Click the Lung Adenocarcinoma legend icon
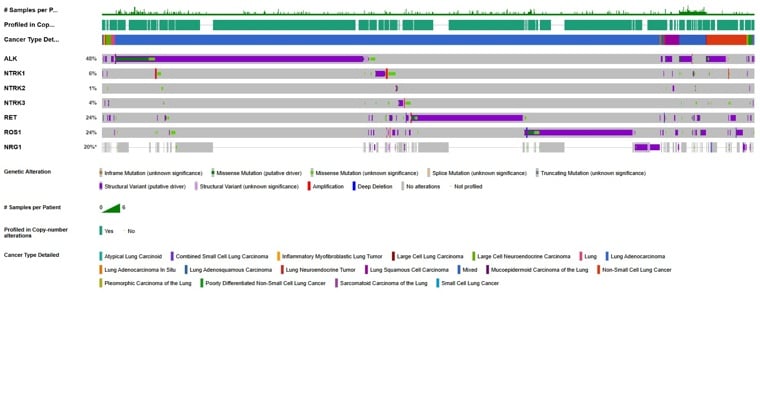The image size is (760, 415). click(607, 256)
